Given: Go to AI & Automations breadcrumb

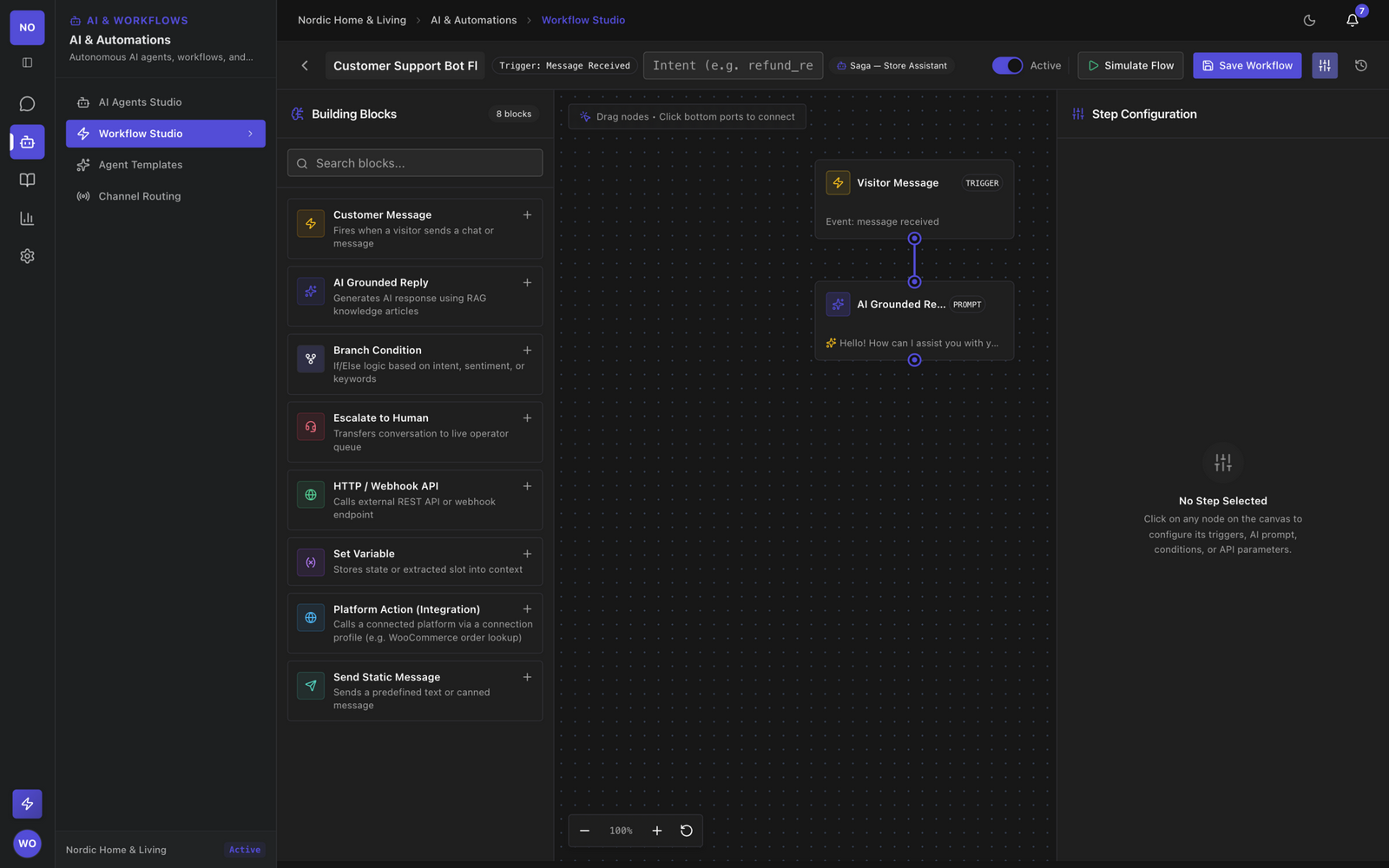Looking at the screenshot, I should [x=473, y=20].
